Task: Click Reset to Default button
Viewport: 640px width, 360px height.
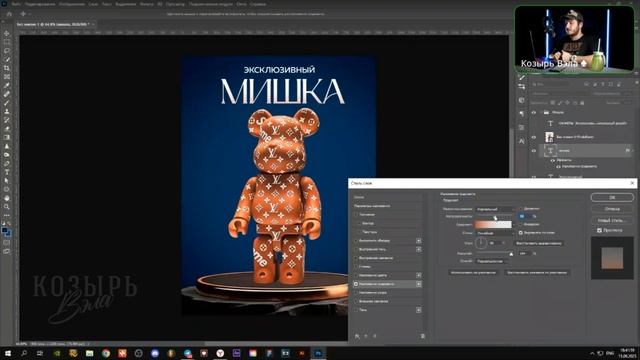Action: tap(537, 273)
